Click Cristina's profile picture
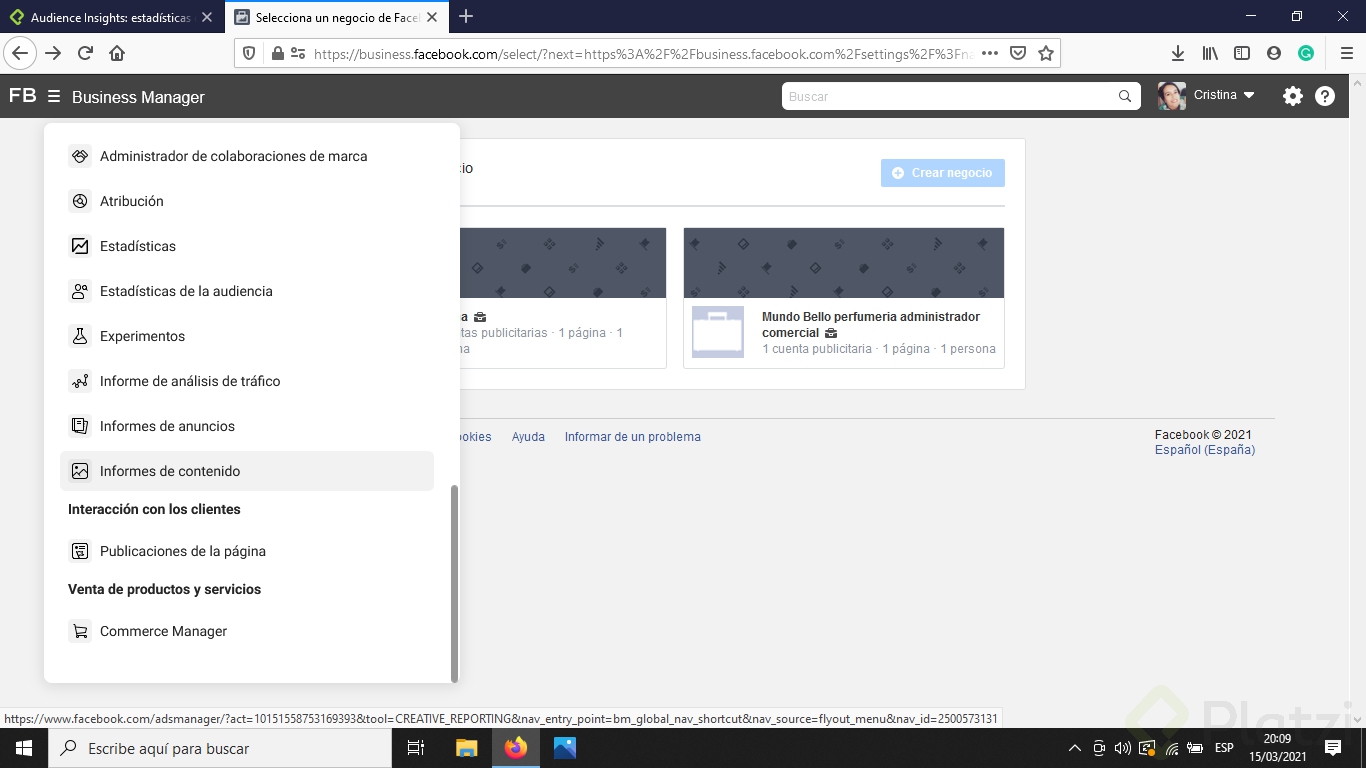 click(x=1172, y=96)
